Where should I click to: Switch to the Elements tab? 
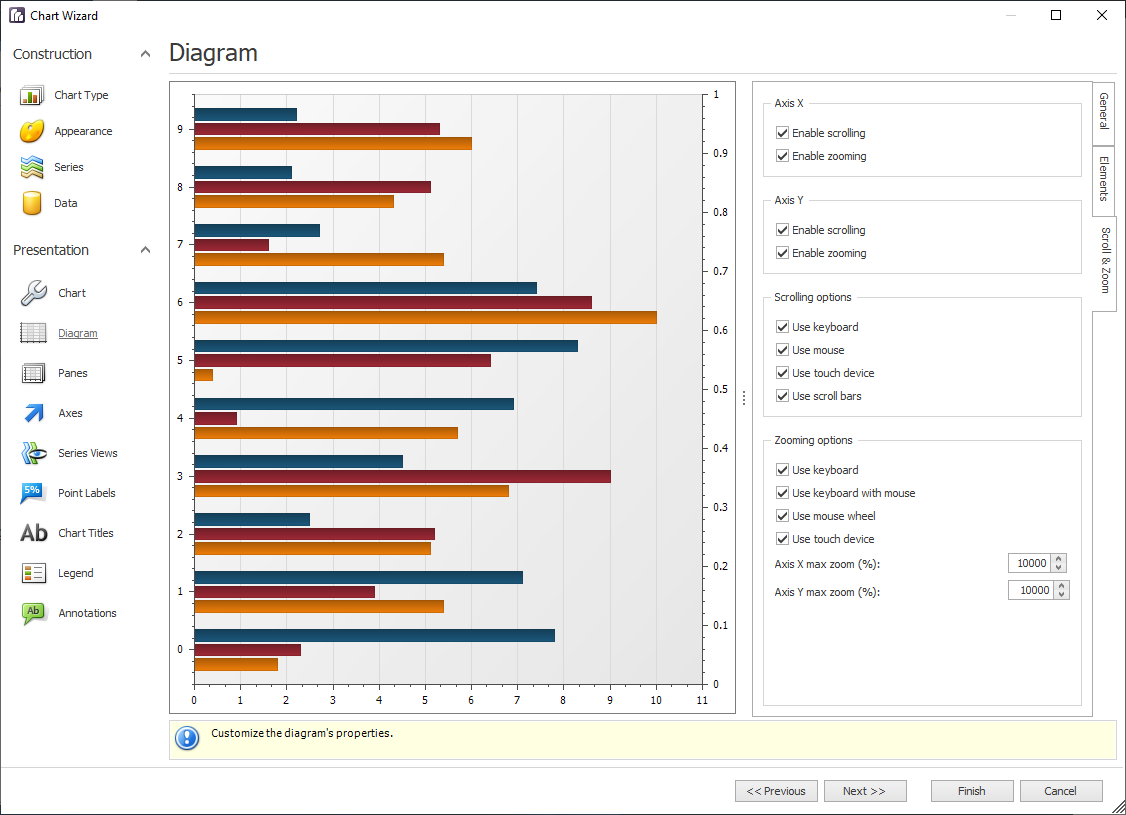pos(1103,180)
